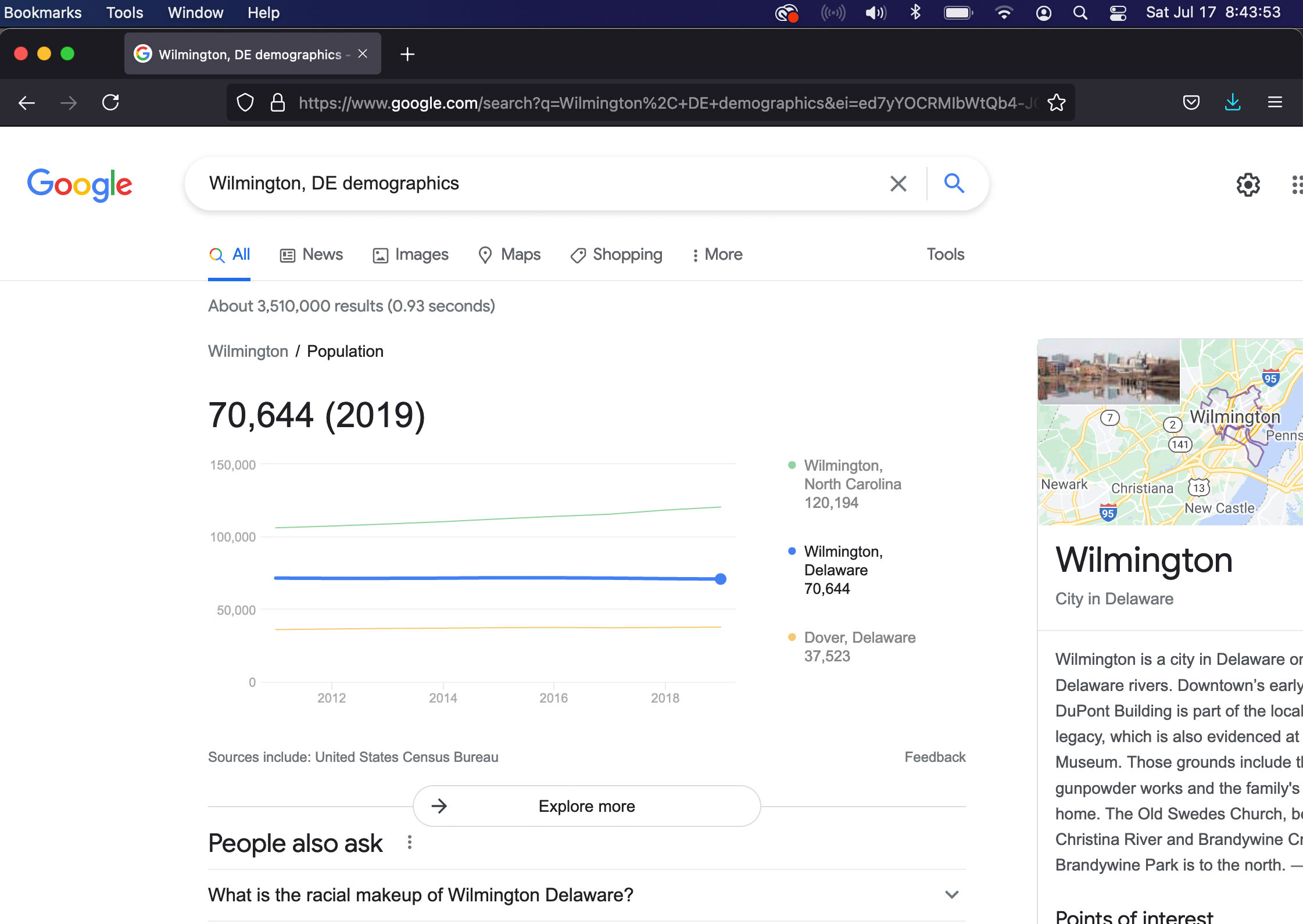The width and height of the screenshot is (1303, 924).
Task: Switch to the Shopping tab
Action: [x=617, y=255]
